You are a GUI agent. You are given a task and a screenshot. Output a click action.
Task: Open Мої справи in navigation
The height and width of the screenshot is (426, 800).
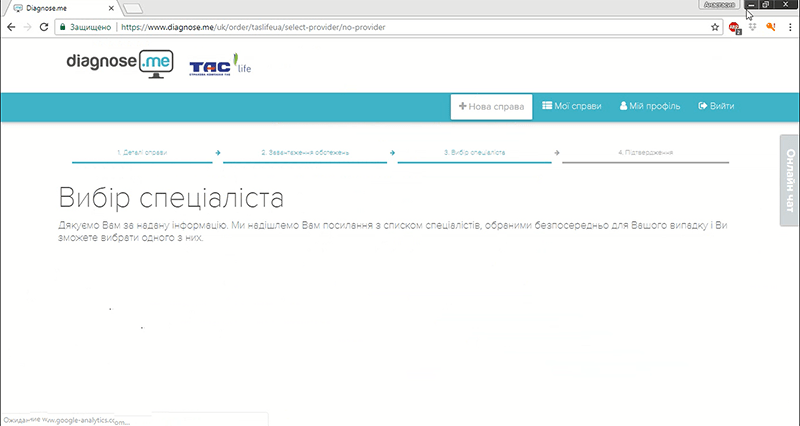click(572, 106)
